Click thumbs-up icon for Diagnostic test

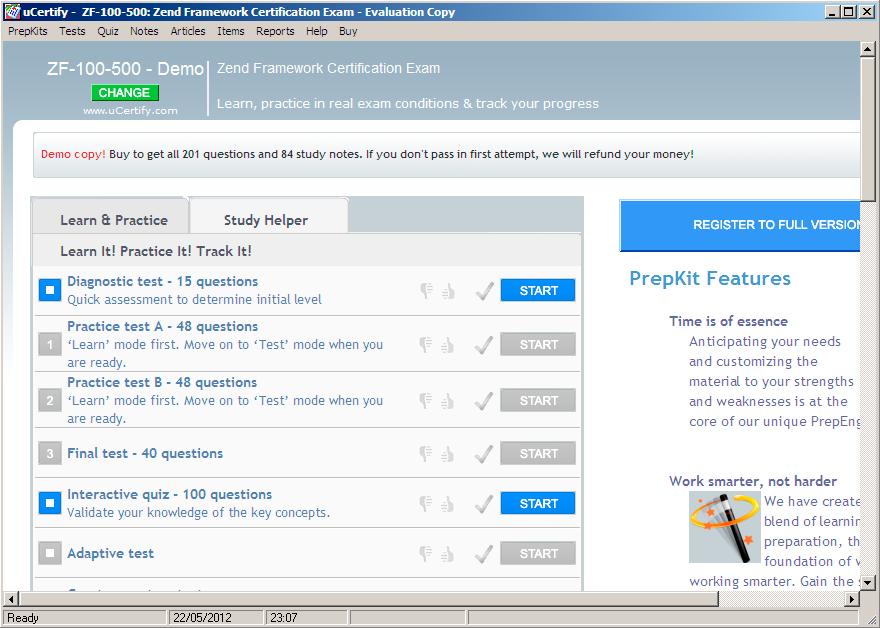[447, 291]
